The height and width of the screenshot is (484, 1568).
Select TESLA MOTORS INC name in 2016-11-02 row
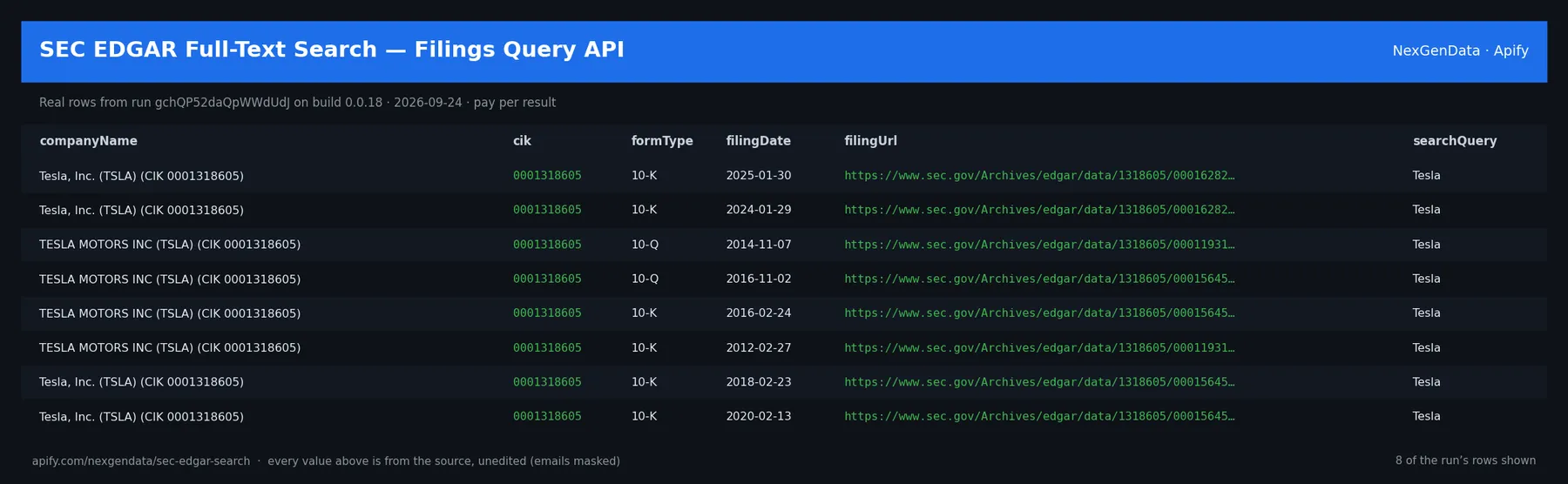pos(170,279)
